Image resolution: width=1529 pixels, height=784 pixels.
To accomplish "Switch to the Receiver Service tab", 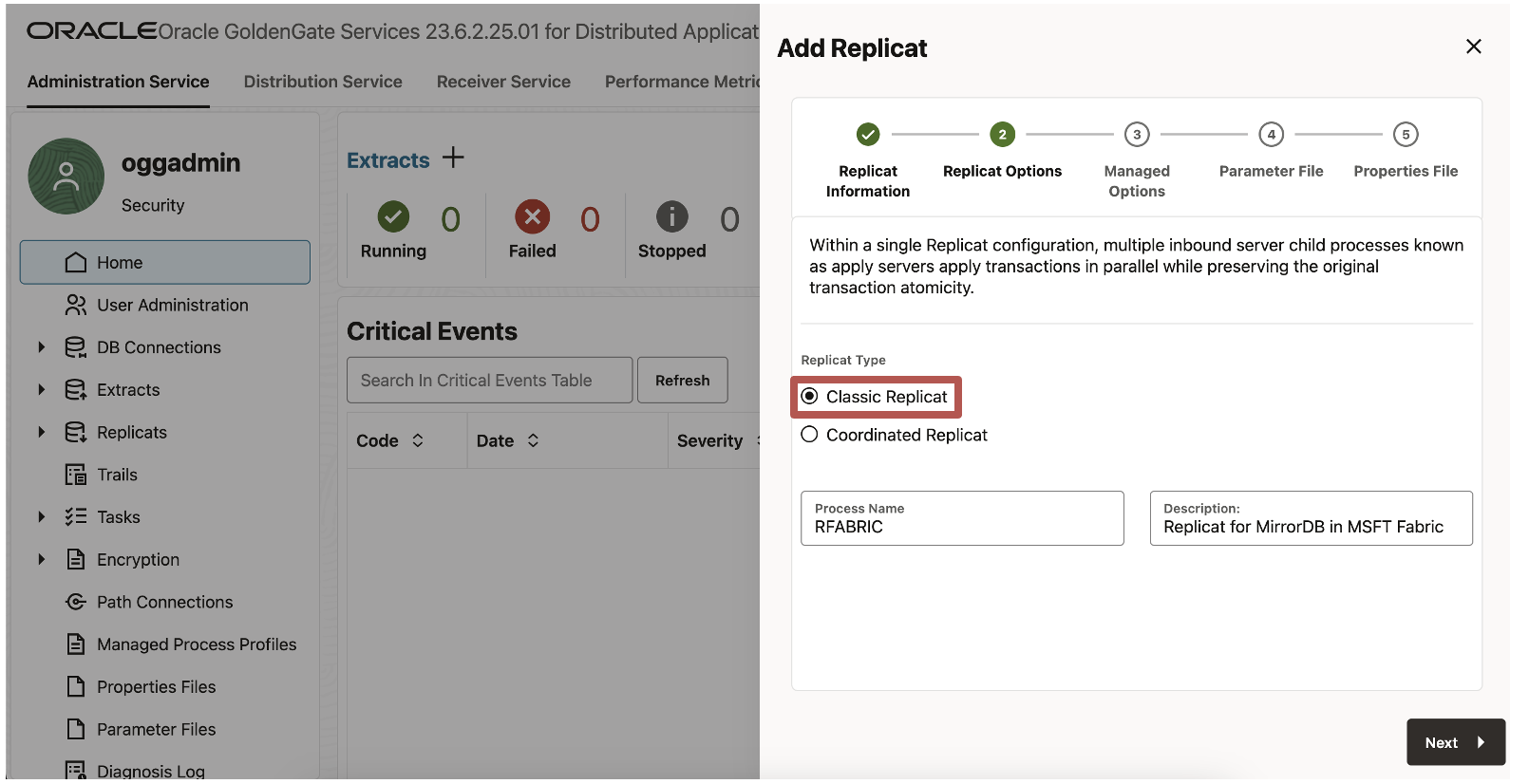I will click(x=503, y=82).
